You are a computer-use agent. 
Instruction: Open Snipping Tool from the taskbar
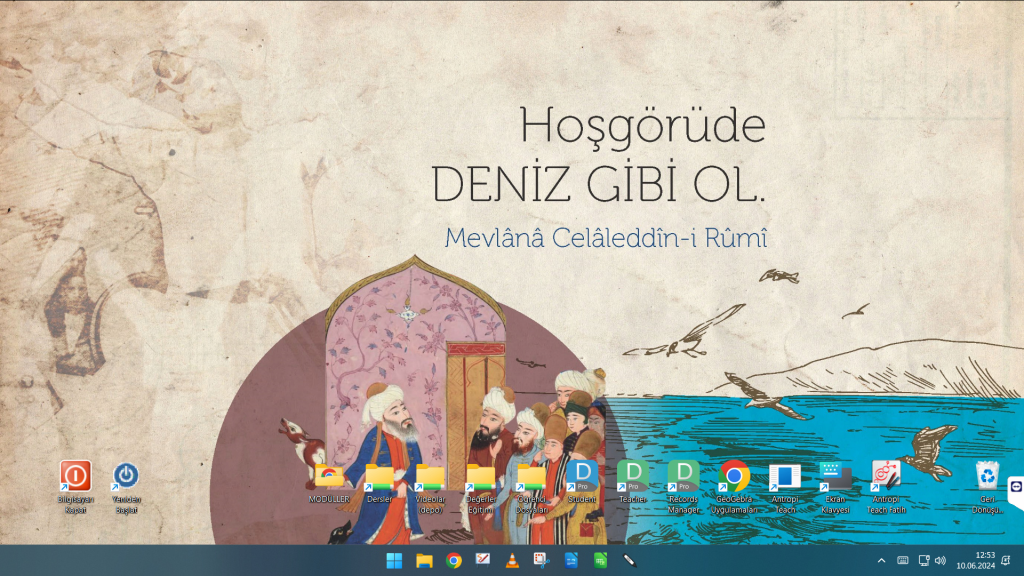pos(541,560)
